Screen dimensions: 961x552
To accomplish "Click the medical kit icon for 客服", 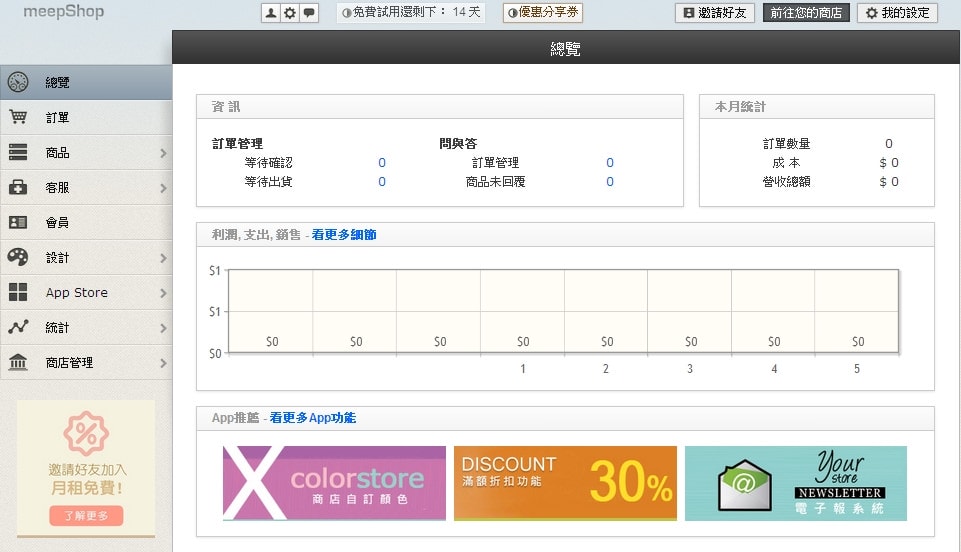I will 18,187.
